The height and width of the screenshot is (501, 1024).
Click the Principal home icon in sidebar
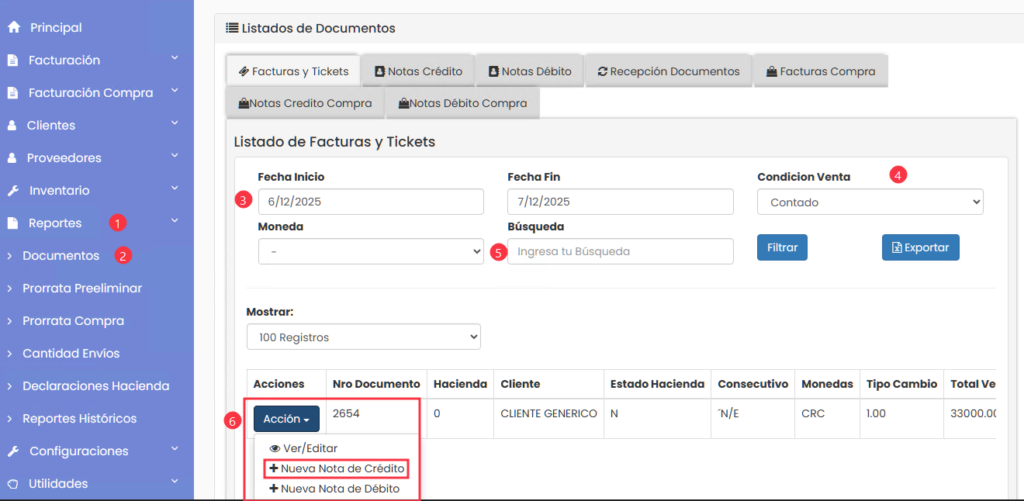tap(13, 28)
